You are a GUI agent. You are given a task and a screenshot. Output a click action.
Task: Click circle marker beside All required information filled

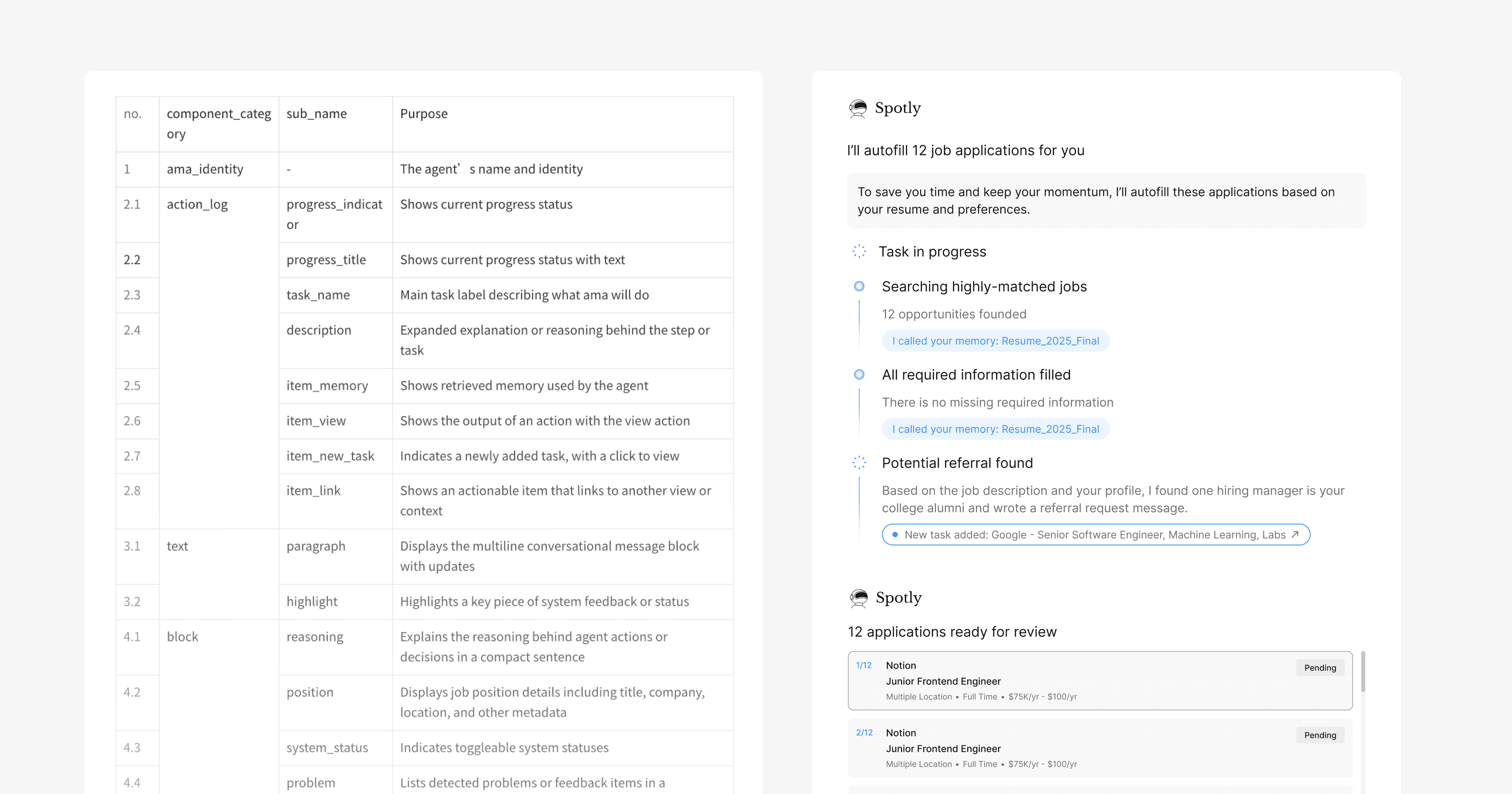859,374
